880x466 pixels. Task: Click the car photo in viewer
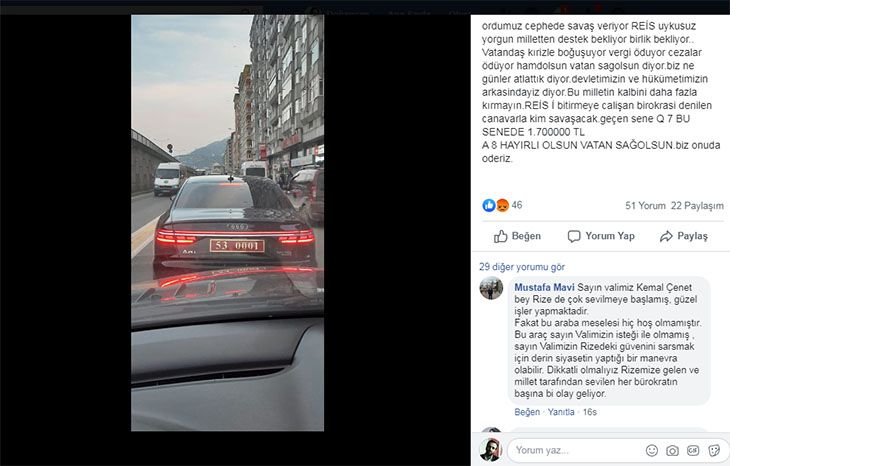pyautogui.click(x=227, y=223)
